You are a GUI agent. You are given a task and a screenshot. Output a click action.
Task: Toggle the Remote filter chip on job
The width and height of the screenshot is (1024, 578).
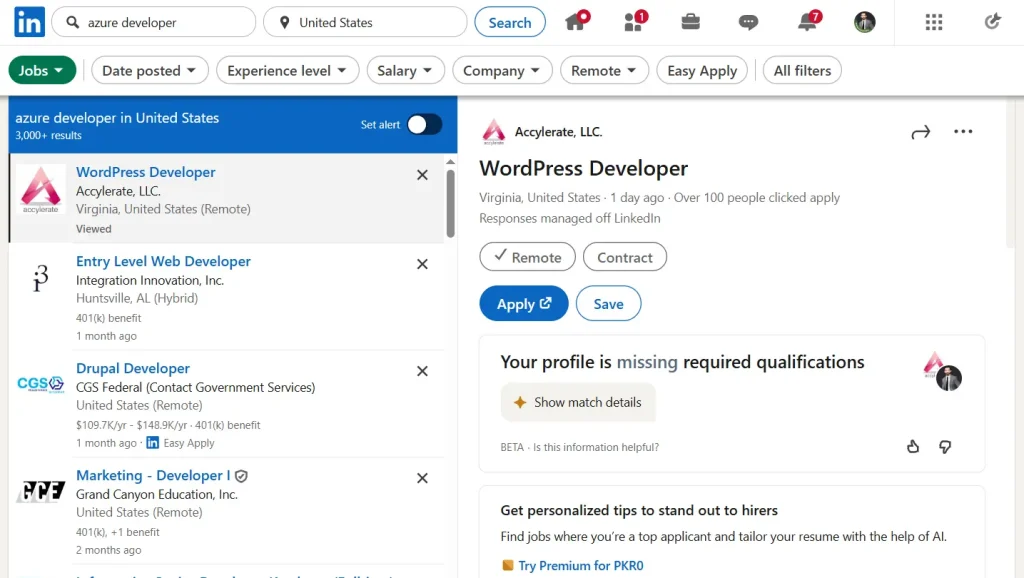coord(527,257)
